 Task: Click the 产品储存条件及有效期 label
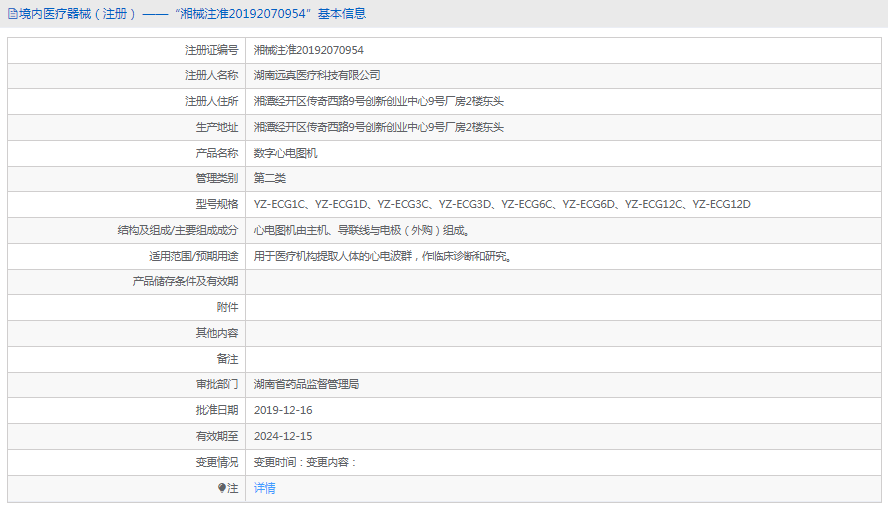tap(185, 281)
